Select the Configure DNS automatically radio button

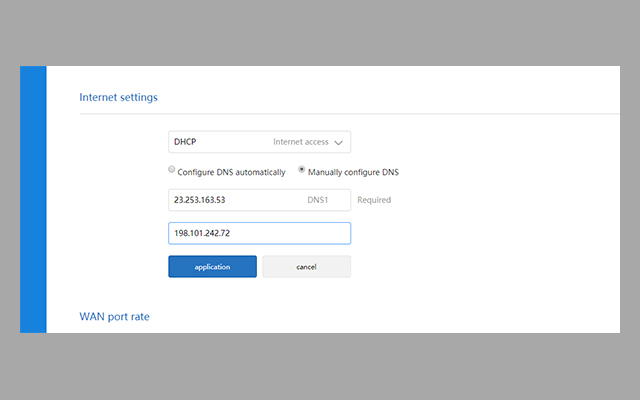coord(172,170)
